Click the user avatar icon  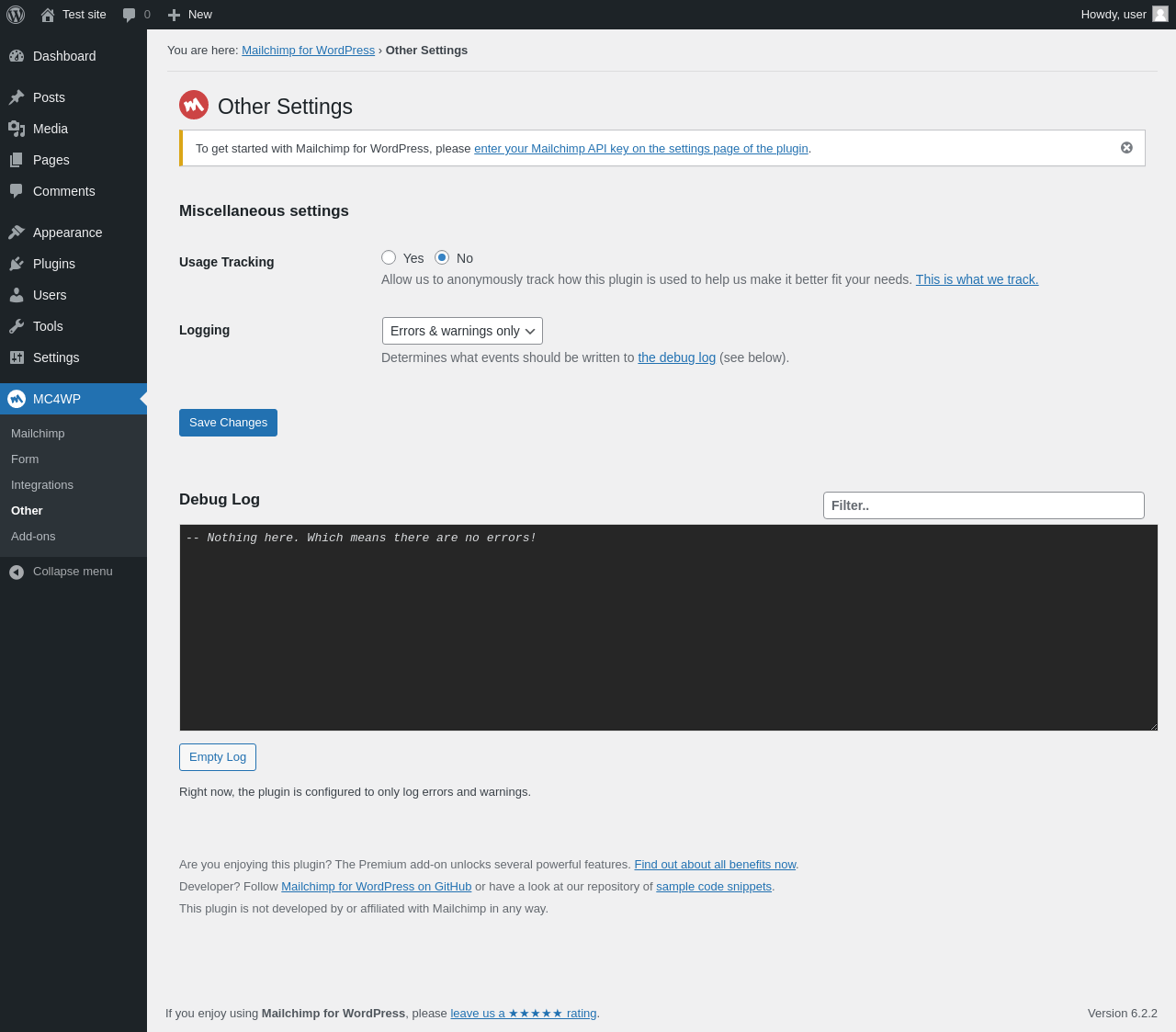1160,15
